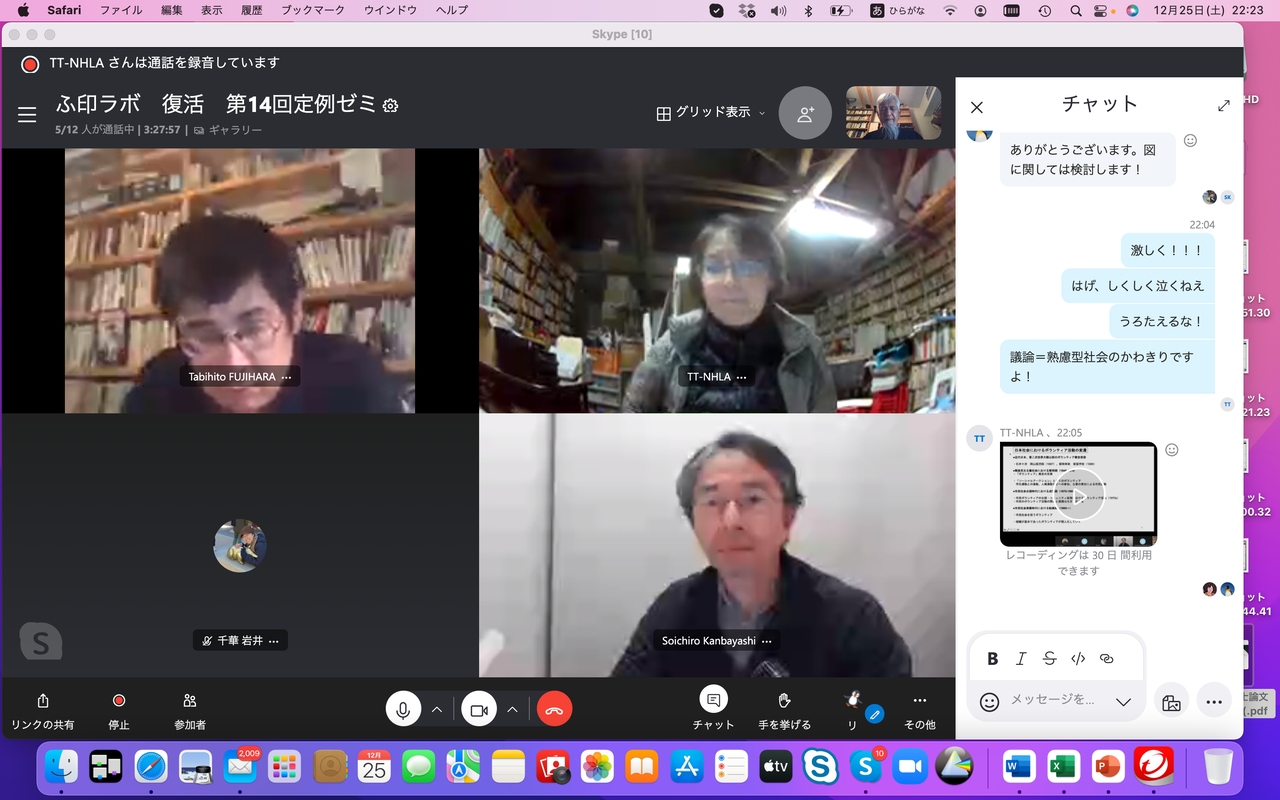Open Siri from the menu bar
This screenshot has height=800, width=1280.
1132,10
